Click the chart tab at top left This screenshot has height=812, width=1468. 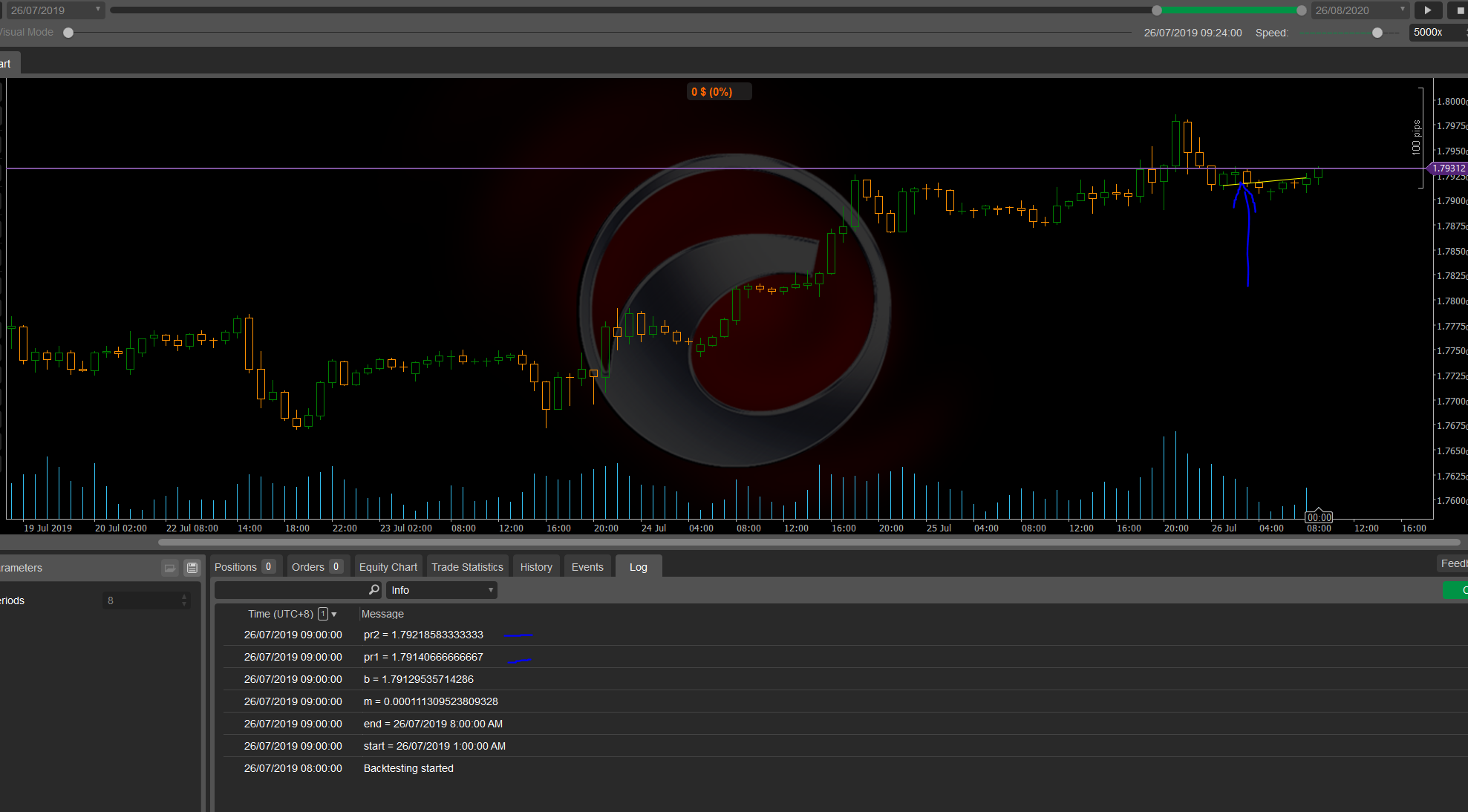pyautogui.click(x=9, y=64)
